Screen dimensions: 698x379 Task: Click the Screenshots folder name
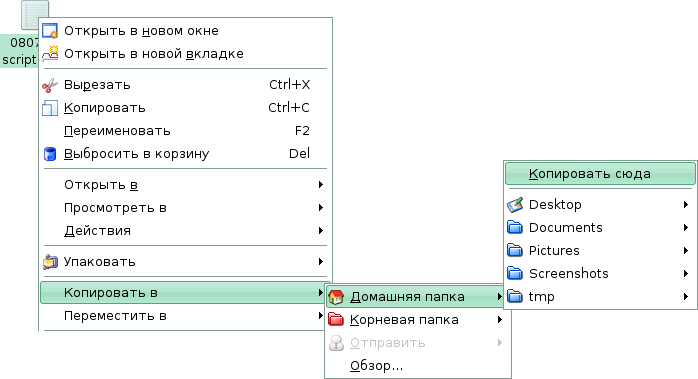[x=568, y=273]
